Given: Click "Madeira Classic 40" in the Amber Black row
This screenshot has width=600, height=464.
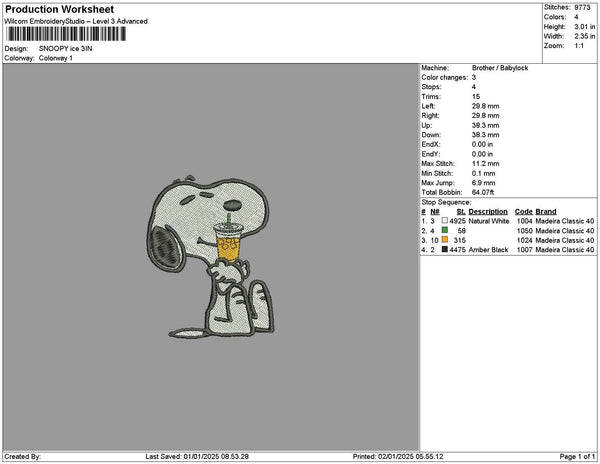Looking at the screenshot, I should point(565,249).
